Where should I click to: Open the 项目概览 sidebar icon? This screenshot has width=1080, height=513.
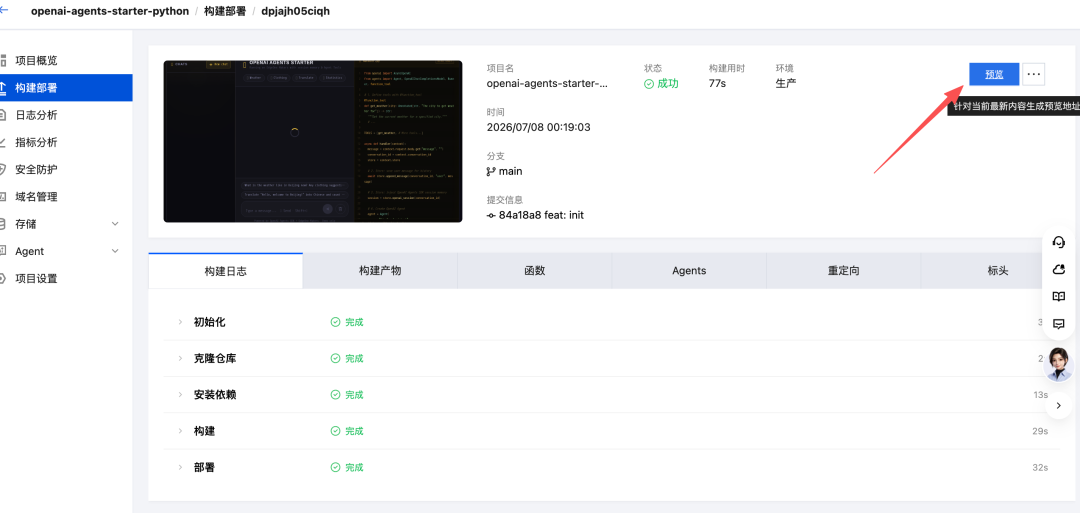[x=3, y=60]
